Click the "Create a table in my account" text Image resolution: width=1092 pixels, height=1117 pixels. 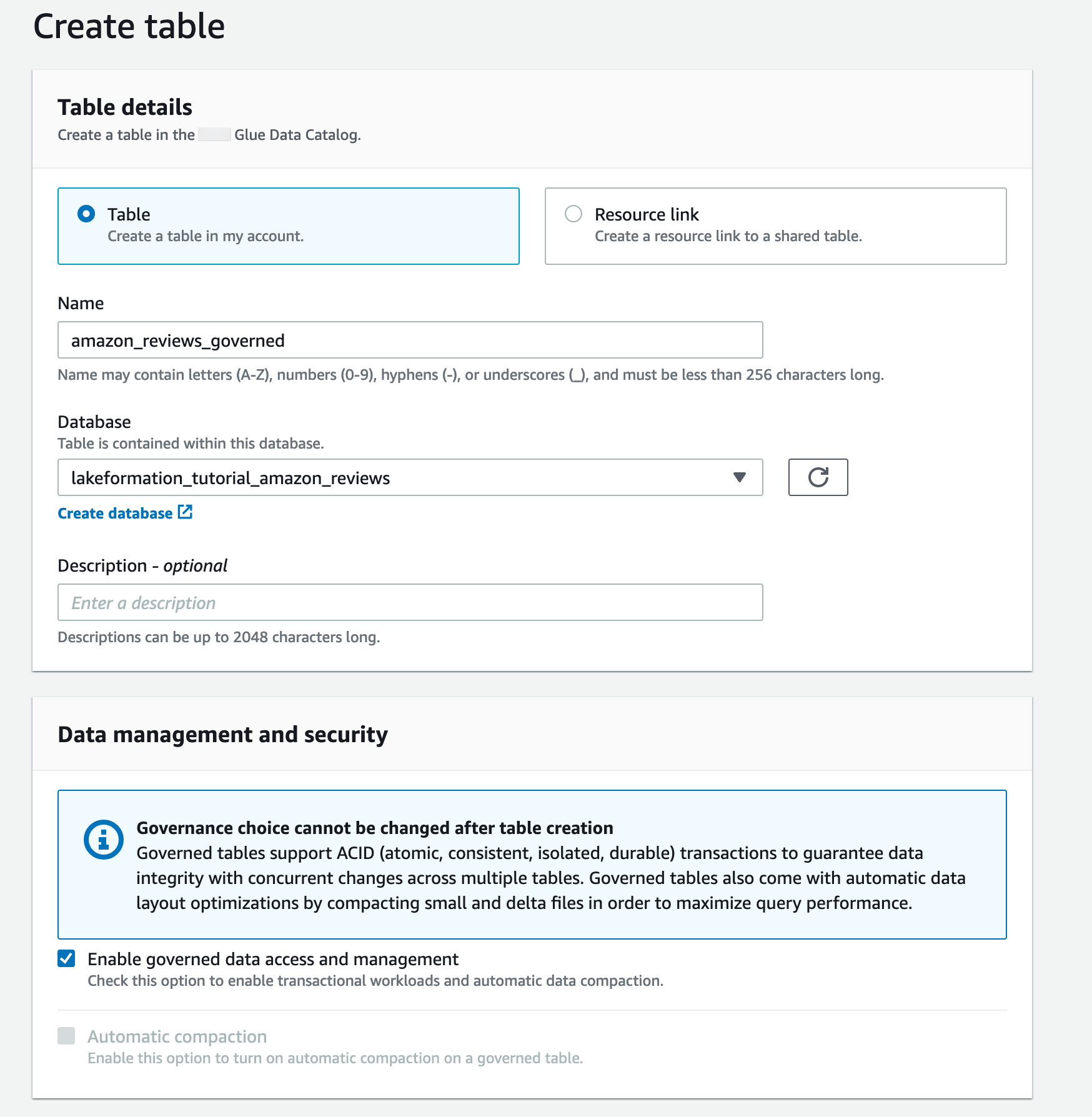[206, 236]
